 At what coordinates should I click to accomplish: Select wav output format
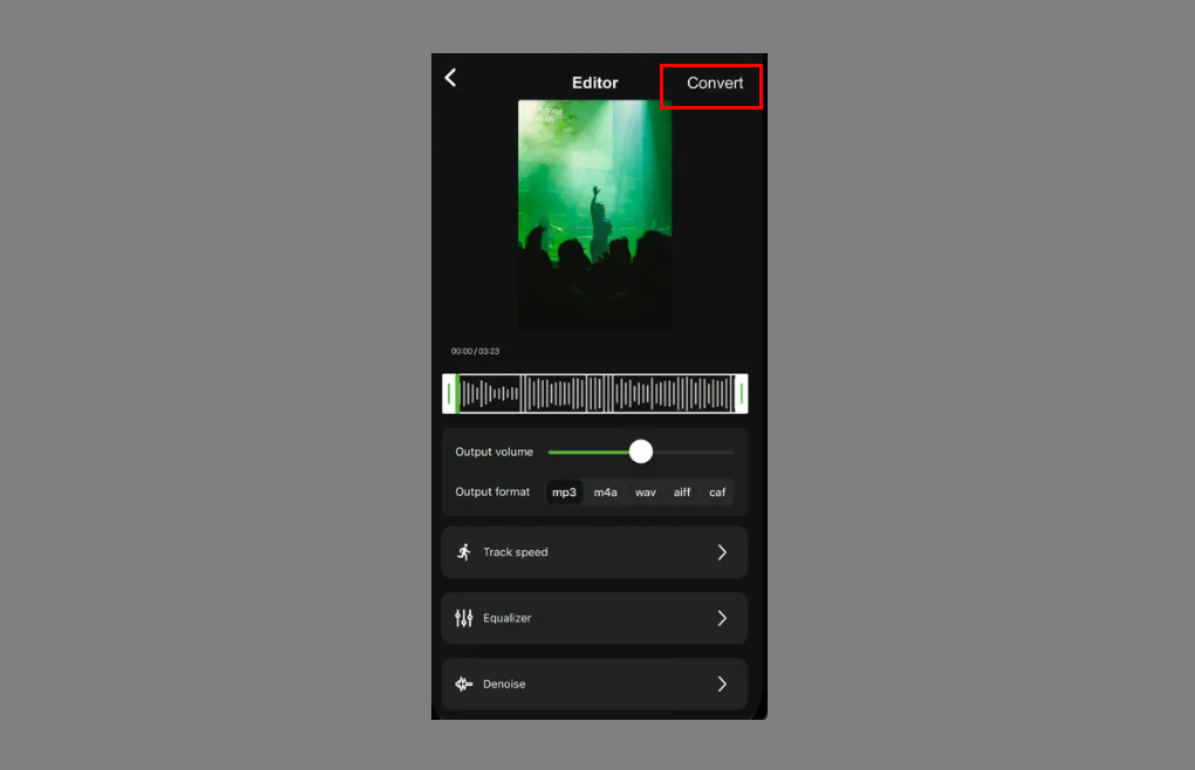pos(646,492)
